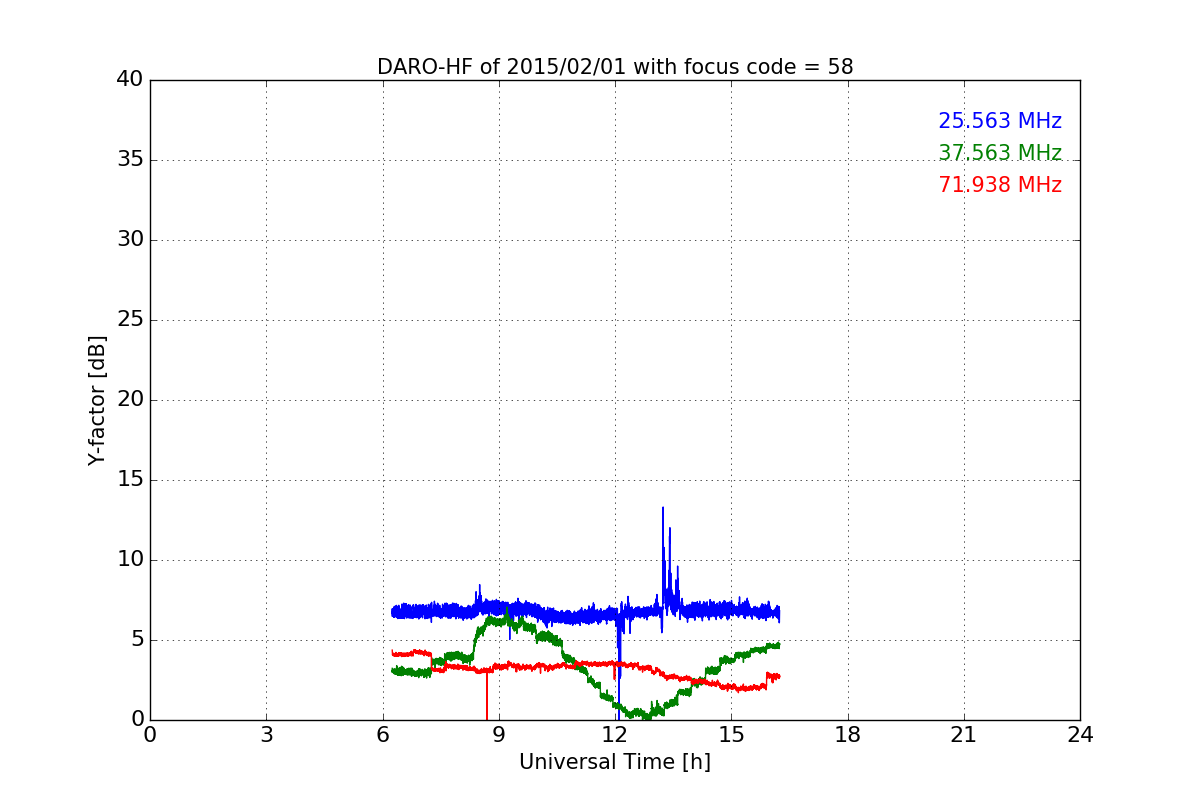Select the '25.563 MHz' legend label
1200x800 pixels.
click(1000, 121)
